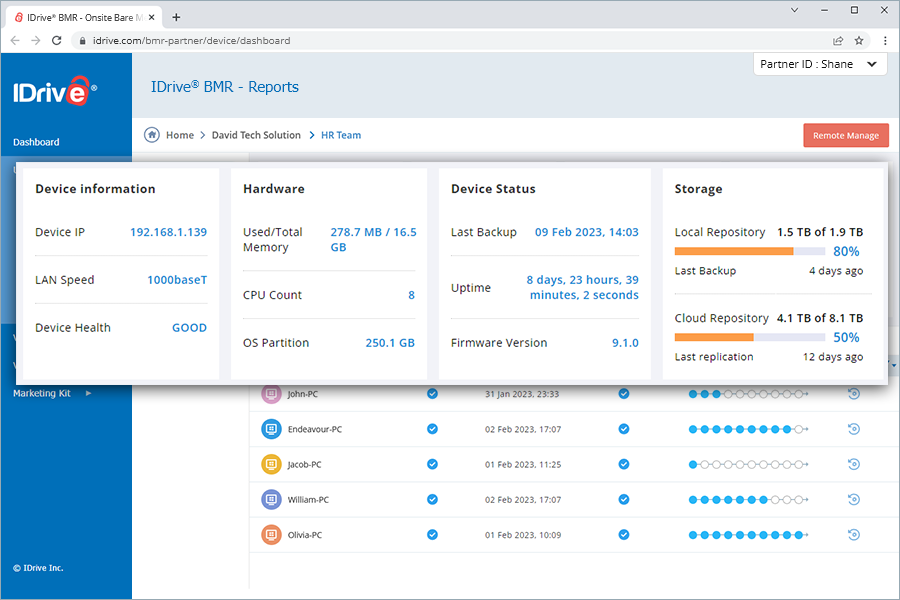The image size is (900, 600).
Task: Click first status checkmark for Olivia-PC
Action: pos(432,535)
